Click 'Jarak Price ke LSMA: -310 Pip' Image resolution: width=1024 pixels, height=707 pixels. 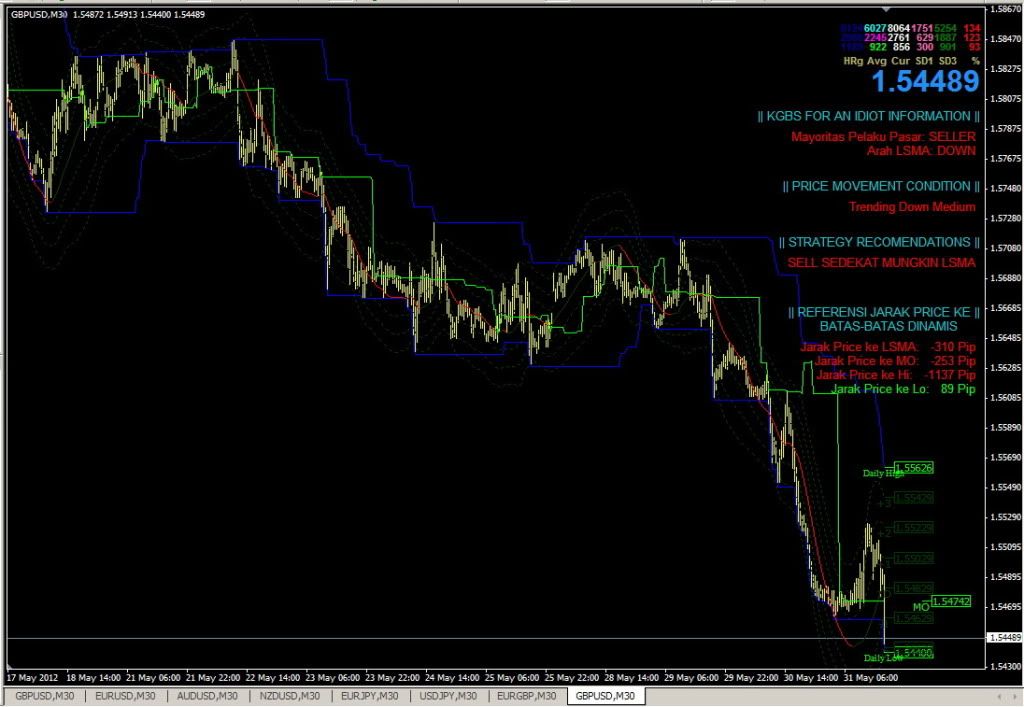click(x=888, y=347)
